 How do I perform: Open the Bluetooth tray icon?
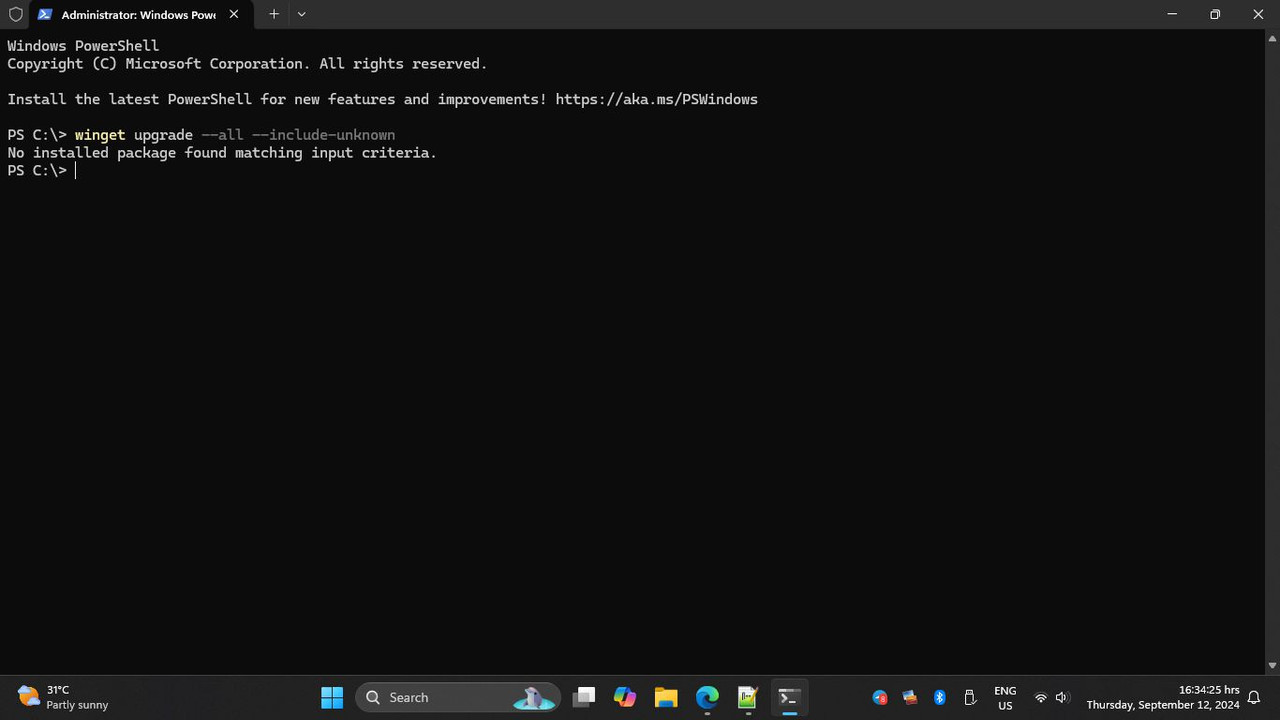point(940,698)
